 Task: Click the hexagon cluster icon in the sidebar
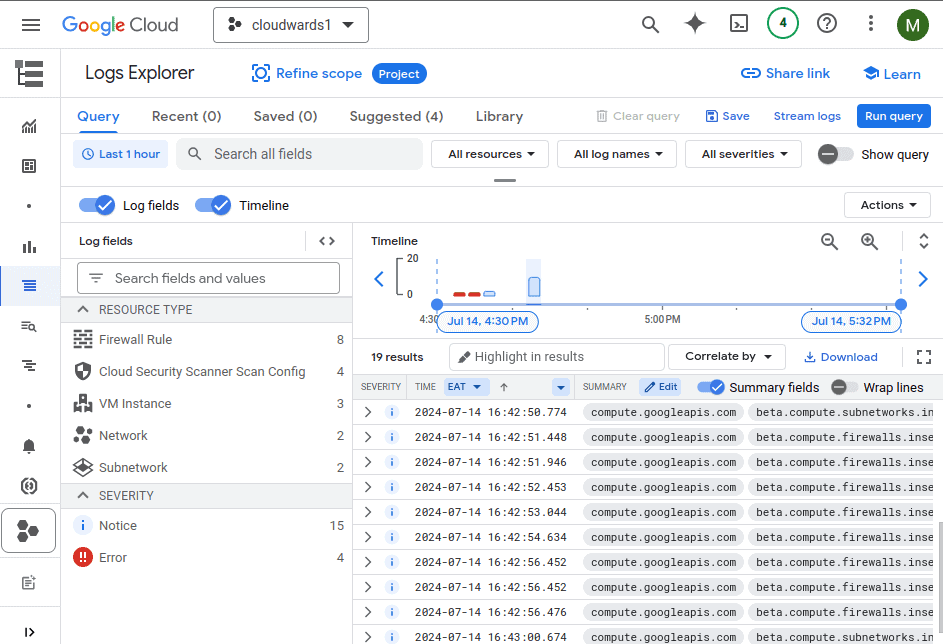coord(28,530)
